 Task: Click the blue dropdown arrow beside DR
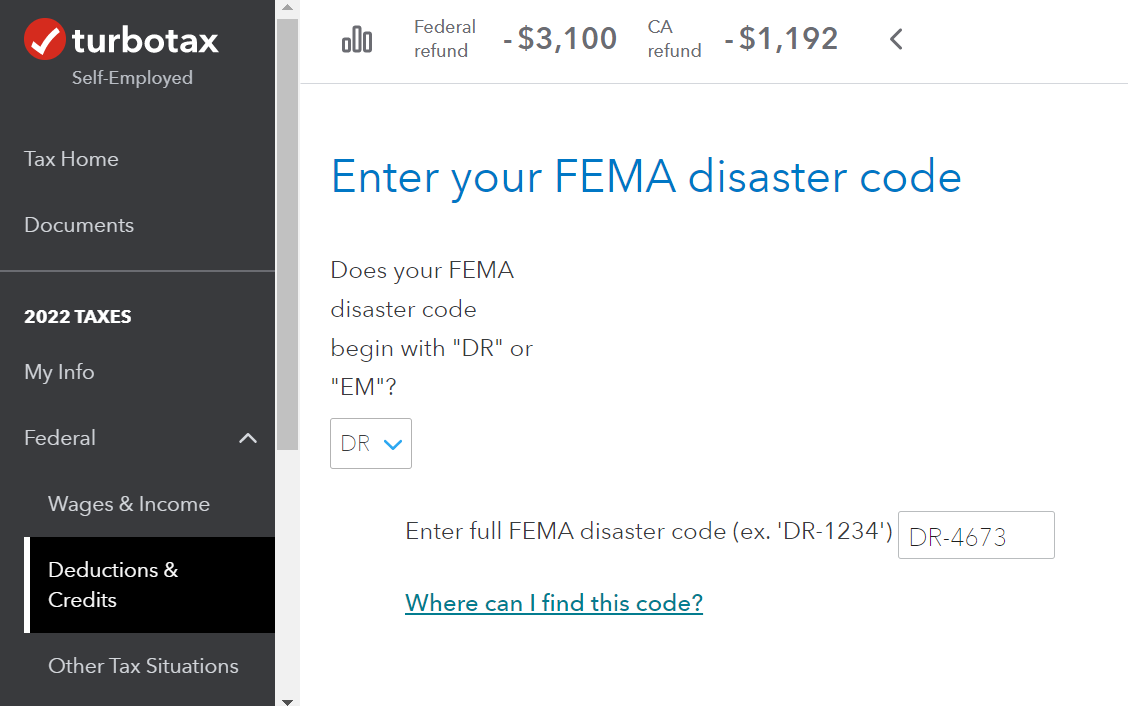[393, 445]
